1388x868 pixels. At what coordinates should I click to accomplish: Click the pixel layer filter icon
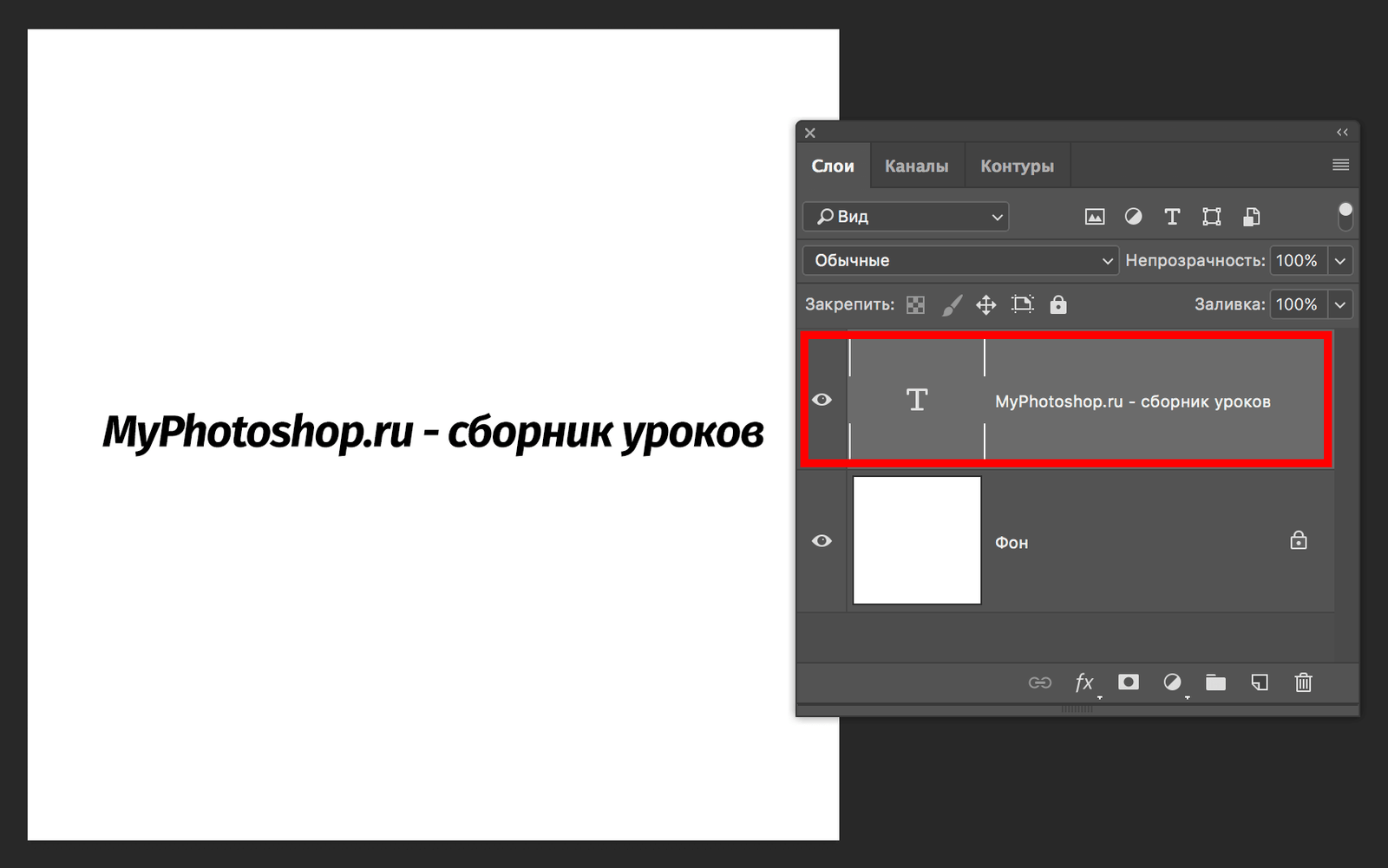tap(1095, 217)
